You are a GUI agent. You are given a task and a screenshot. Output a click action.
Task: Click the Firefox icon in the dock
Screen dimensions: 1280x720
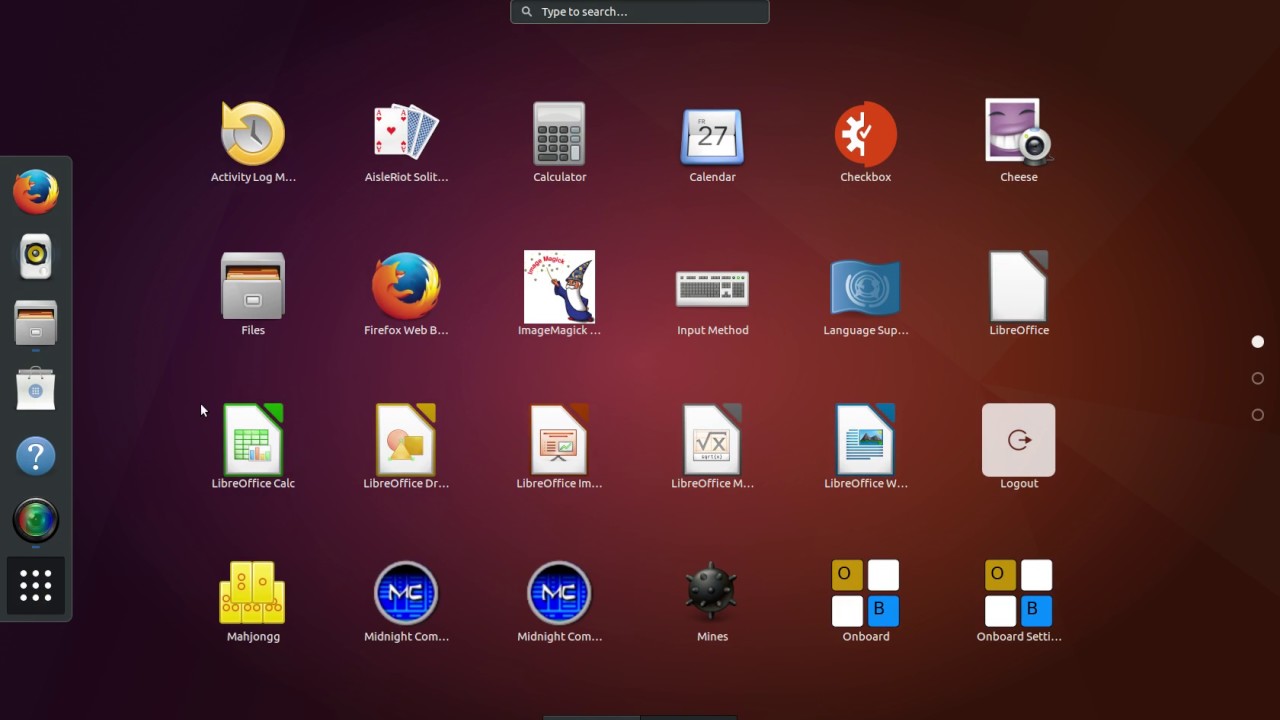[x=36, y=191]
